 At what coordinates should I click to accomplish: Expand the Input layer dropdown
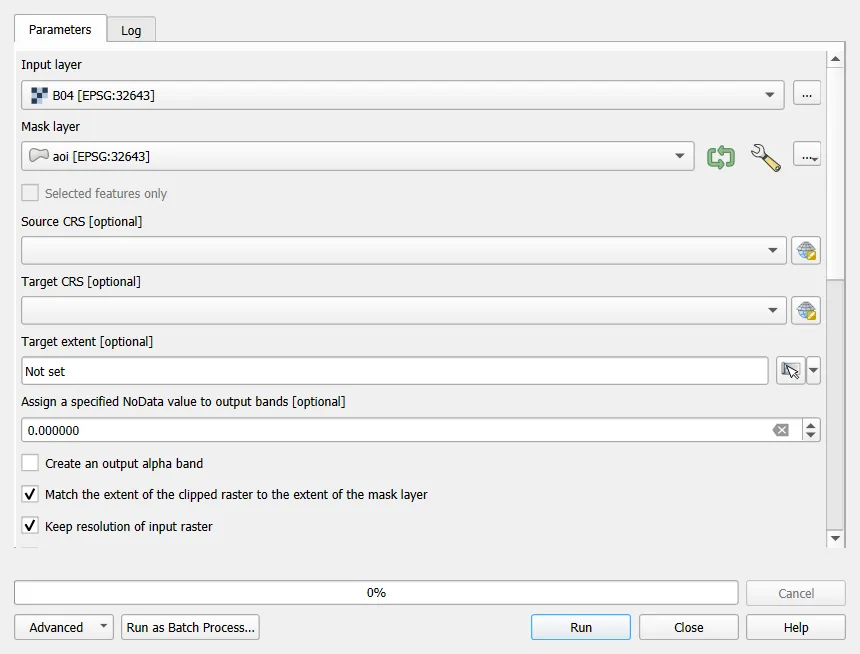point(770,95)
